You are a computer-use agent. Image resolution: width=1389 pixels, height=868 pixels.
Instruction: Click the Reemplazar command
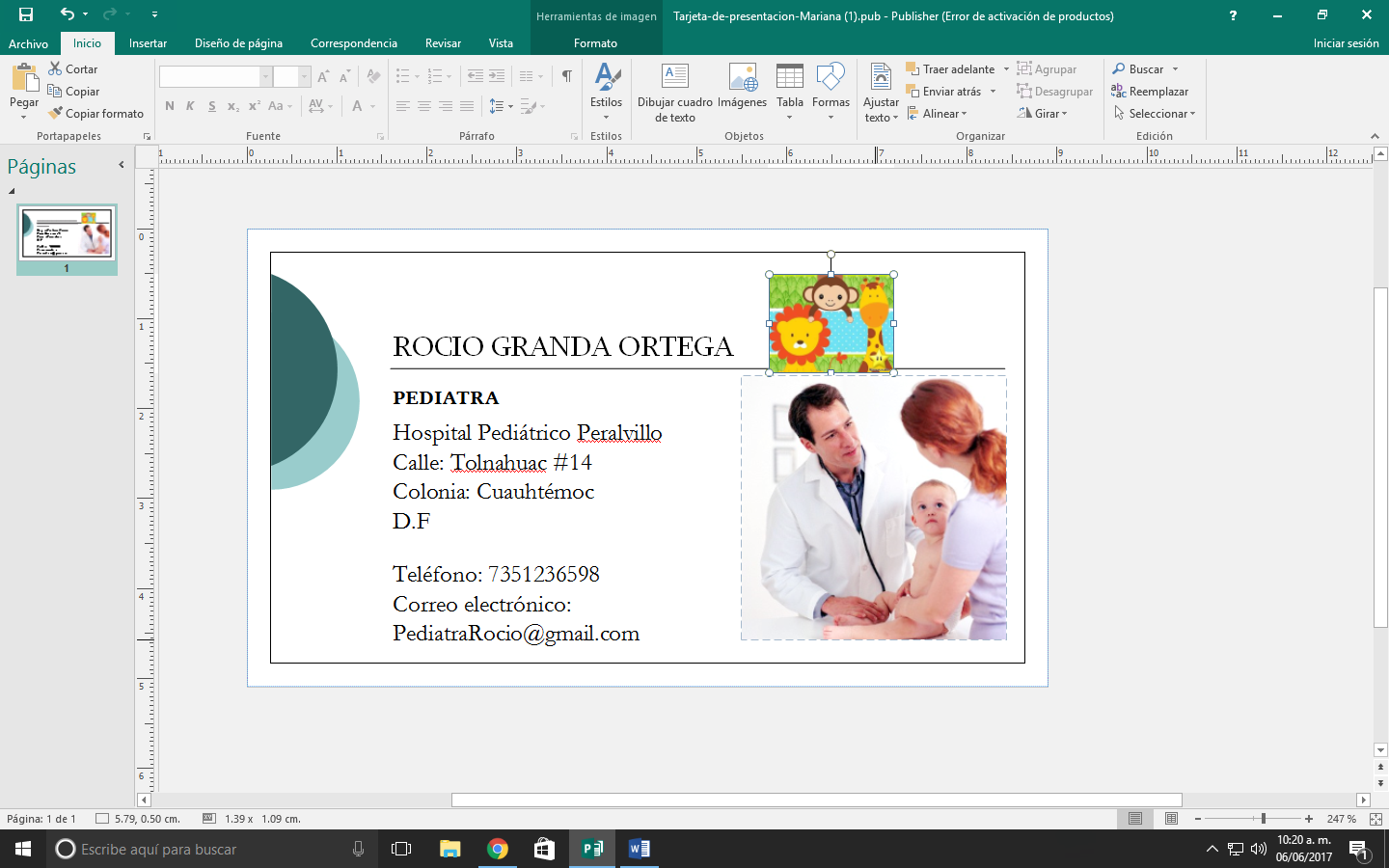[1155, 91]
